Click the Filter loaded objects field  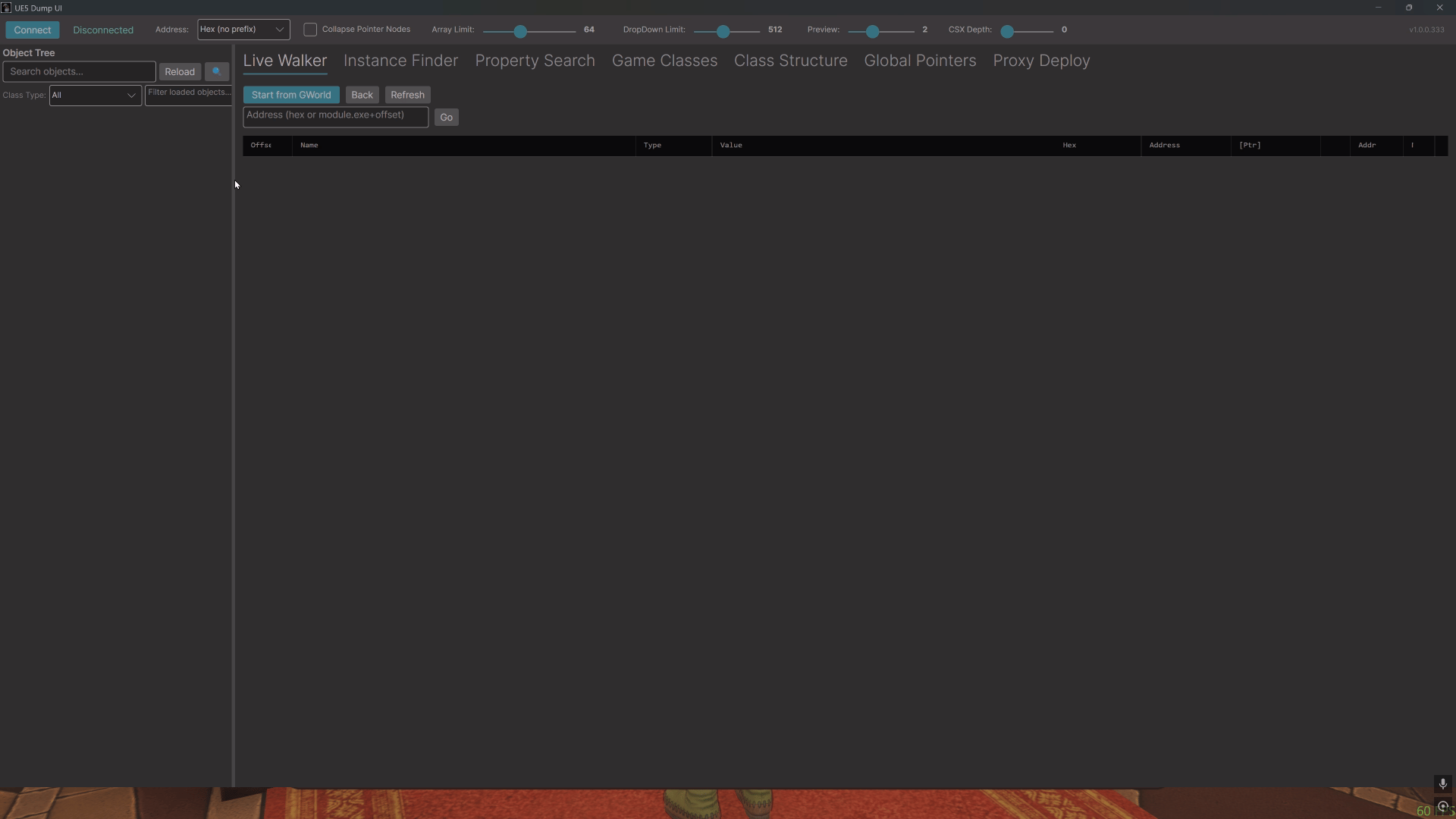(188, 95)
